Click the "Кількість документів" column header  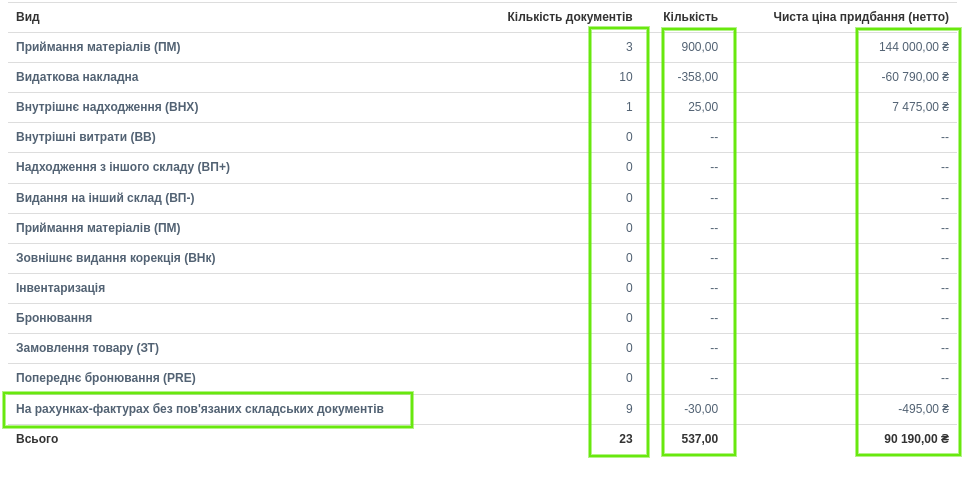pyautogui.click(x=569, y=17)
